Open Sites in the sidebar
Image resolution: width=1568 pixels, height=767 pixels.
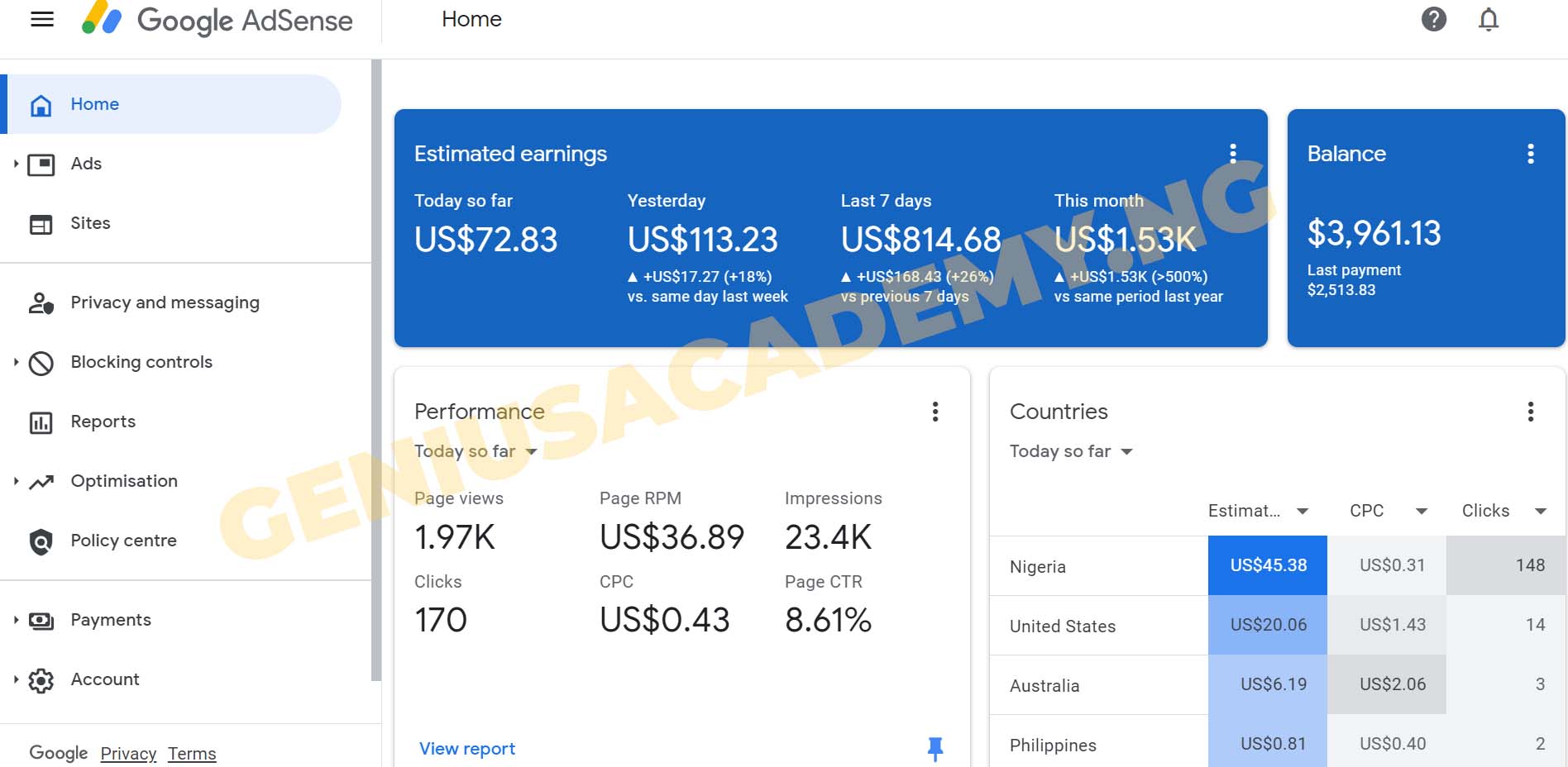pyautogui.click(x=90, y=223)
